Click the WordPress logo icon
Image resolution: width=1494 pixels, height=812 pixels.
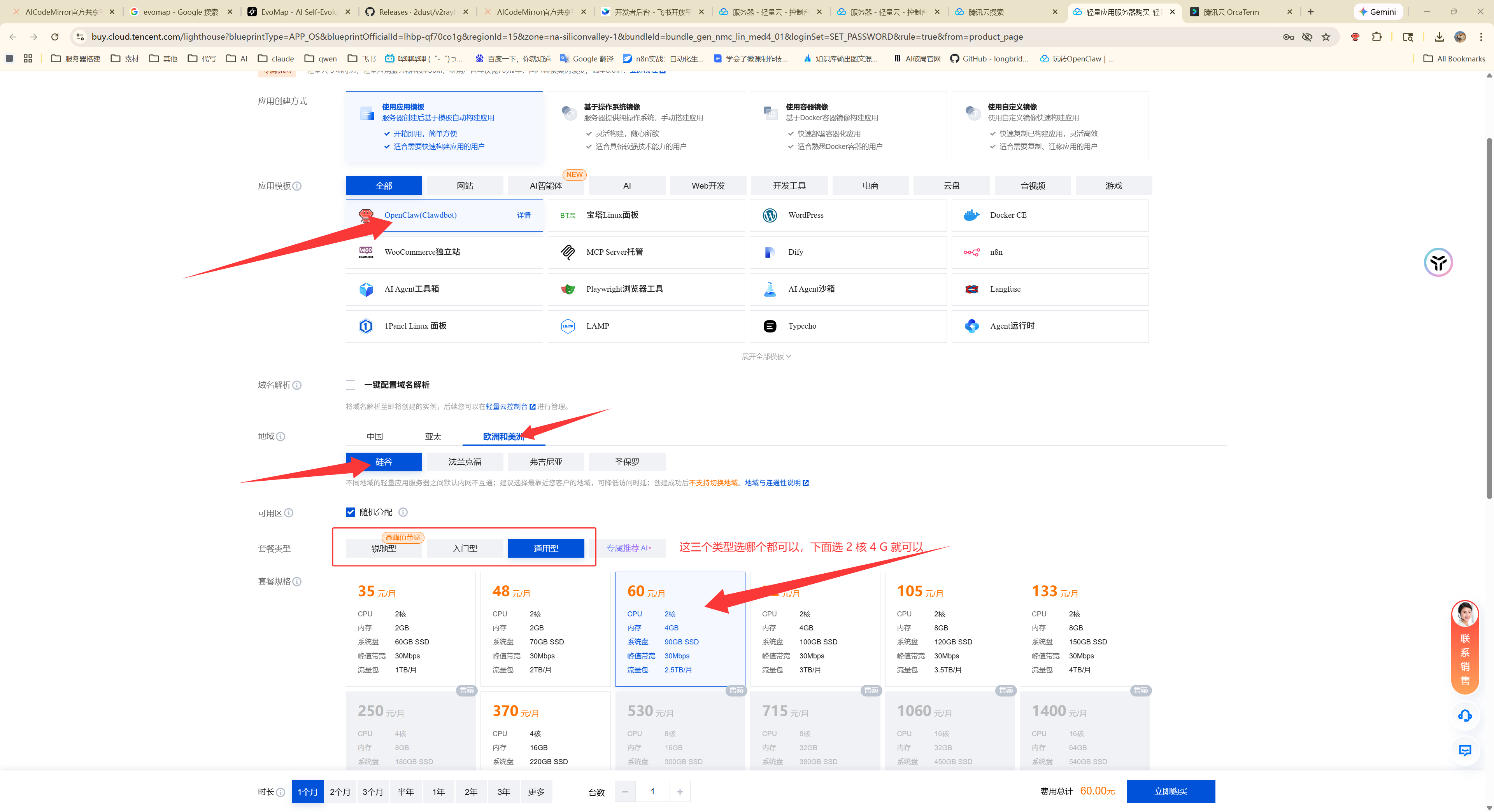[770, 215]
